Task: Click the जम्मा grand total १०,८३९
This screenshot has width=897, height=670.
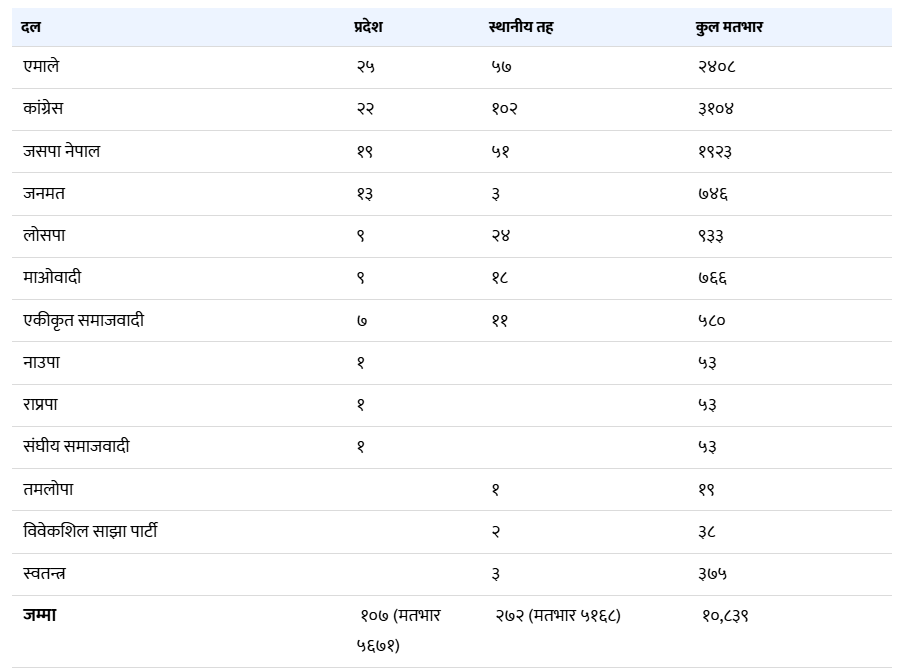Action: (x=725, y=616)
